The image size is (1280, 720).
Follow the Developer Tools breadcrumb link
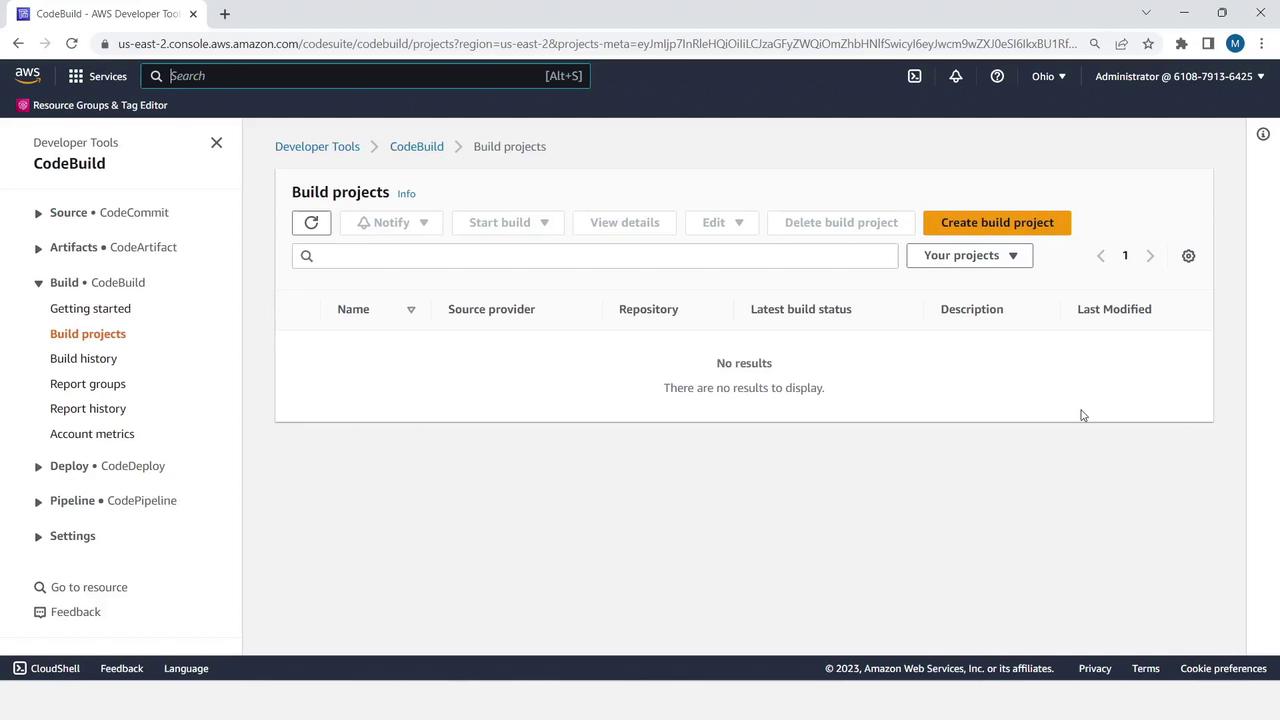pos(317,147)
